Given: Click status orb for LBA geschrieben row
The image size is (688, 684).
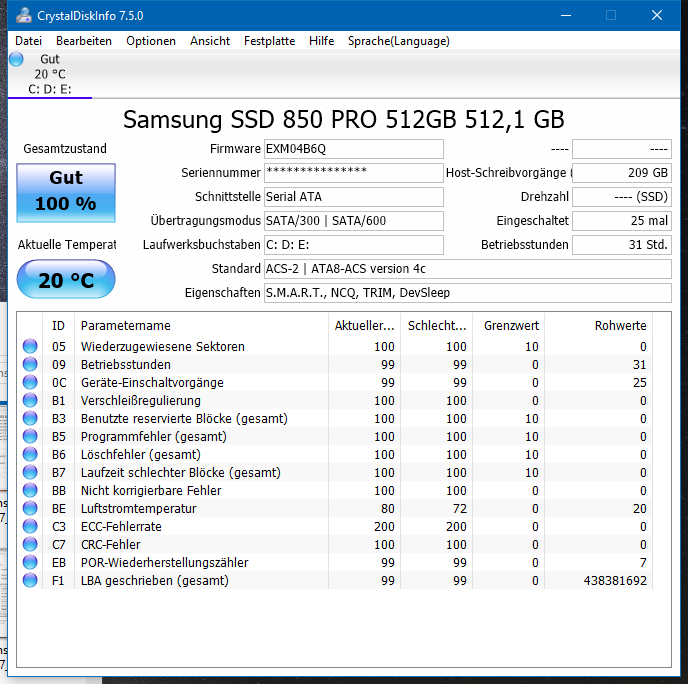Looking at the screenshot, I should point(30,580).
